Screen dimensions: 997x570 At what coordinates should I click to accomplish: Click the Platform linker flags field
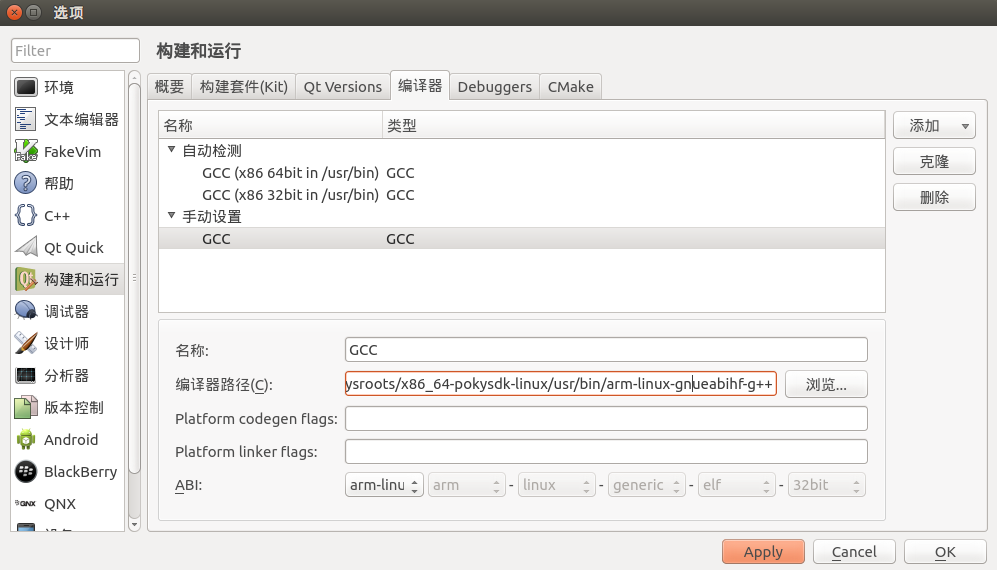(606, 452)
